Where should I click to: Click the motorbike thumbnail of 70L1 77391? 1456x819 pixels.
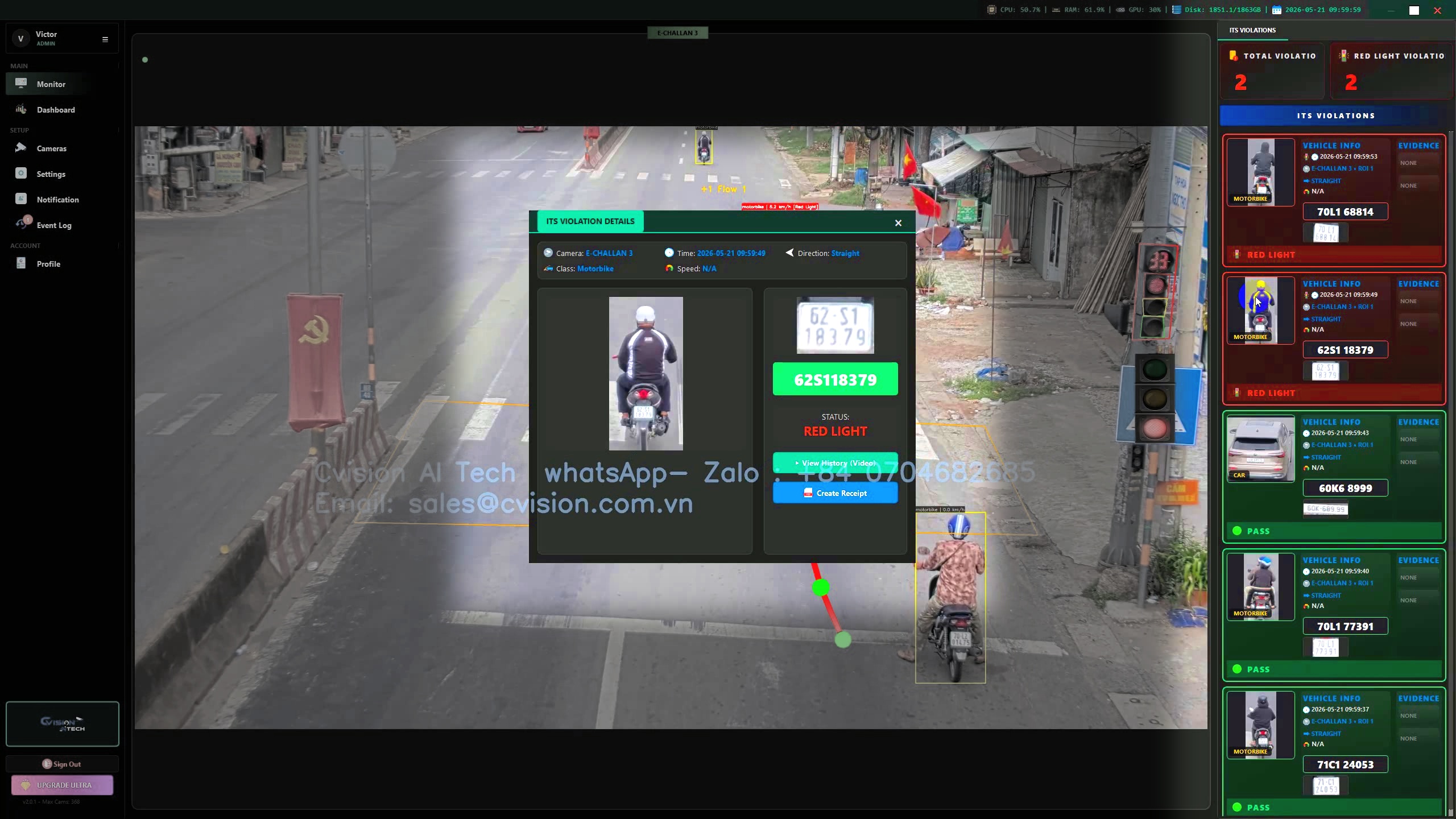pyautogui.click(x=1260, y=586)
